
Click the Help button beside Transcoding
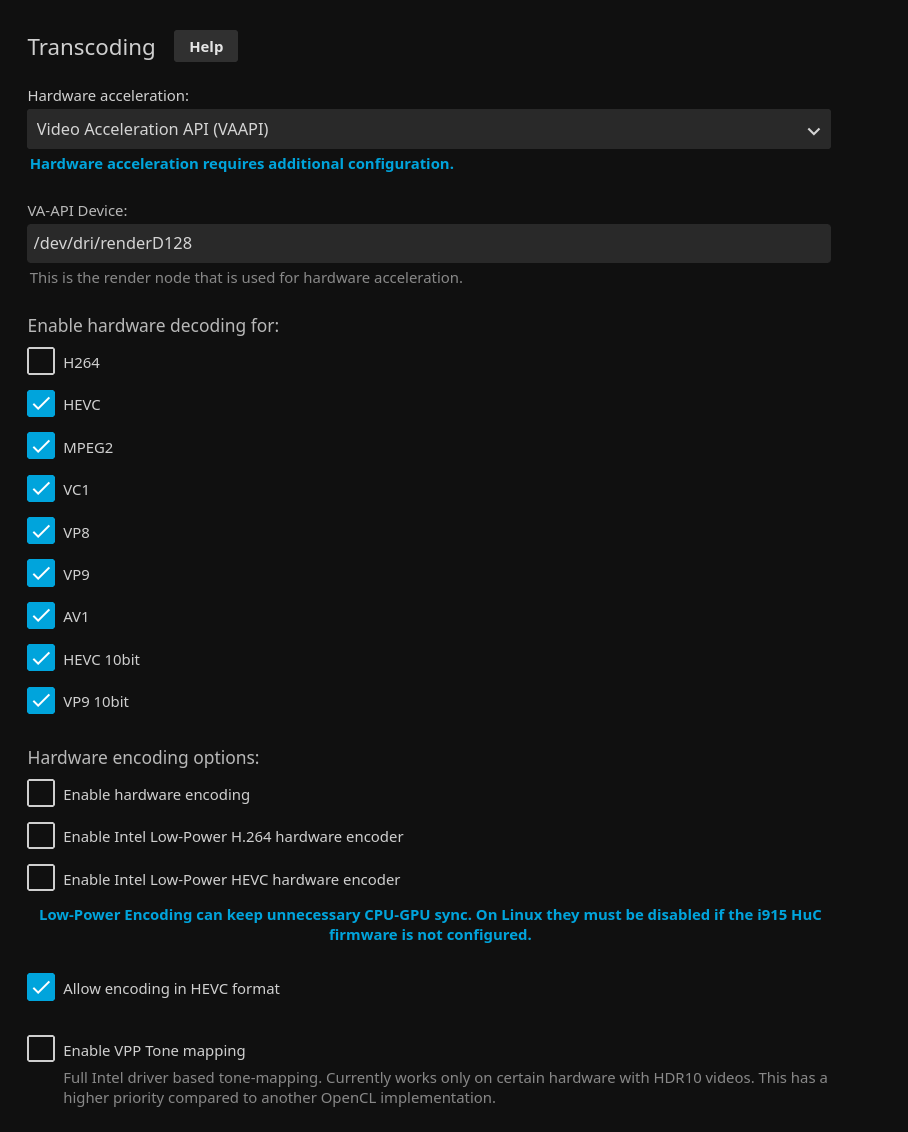(206, 47)
